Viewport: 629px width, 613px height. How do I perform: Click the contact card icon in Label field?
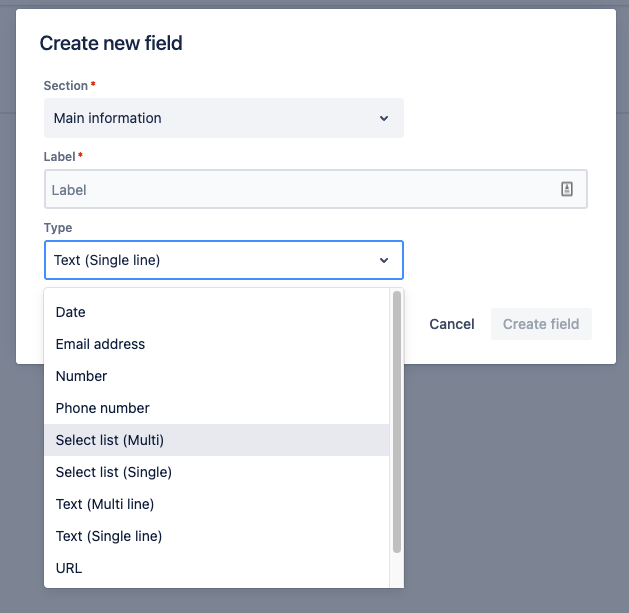coord(567,189)
